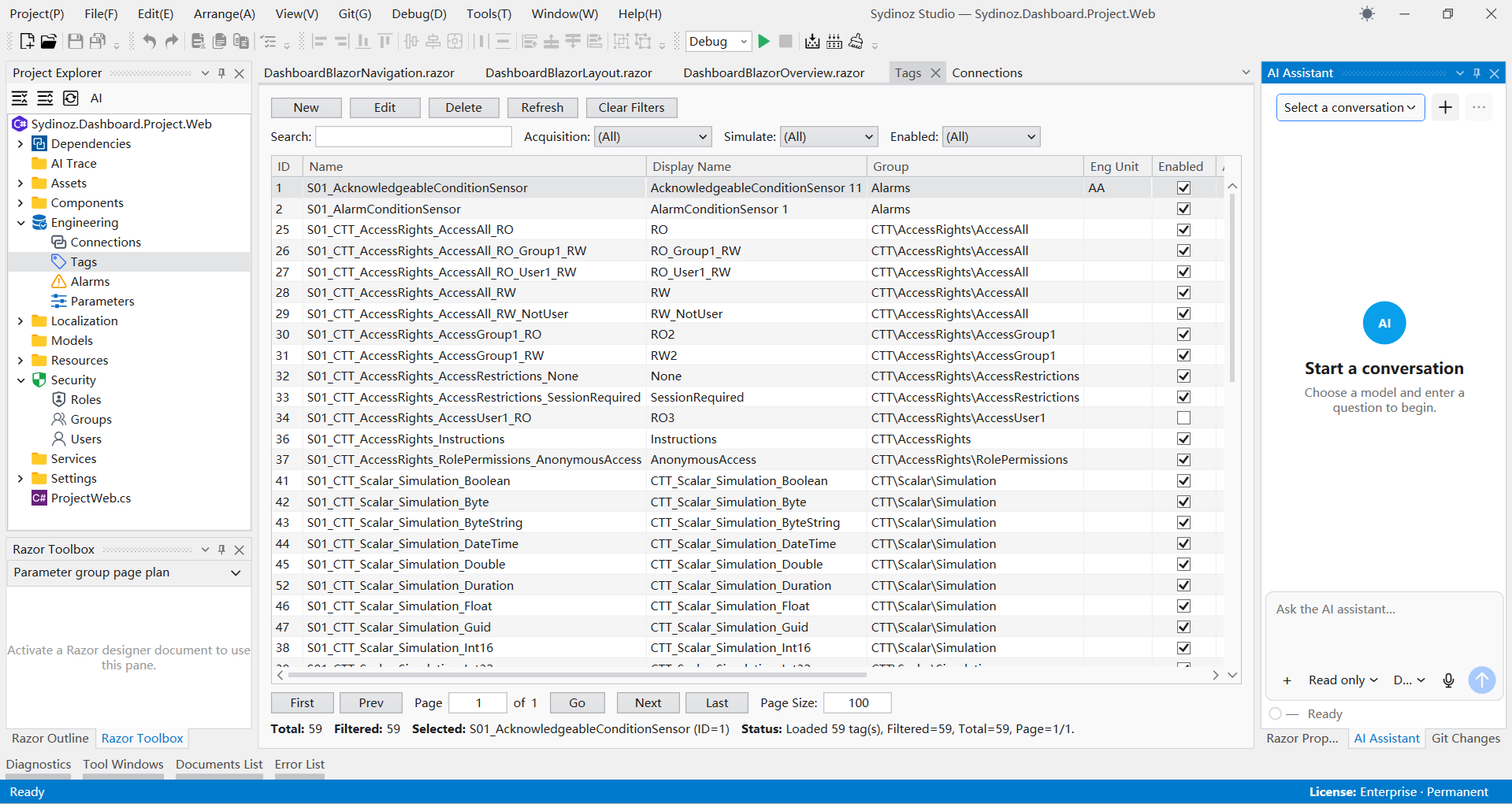This screenshot has width=1512, height=804.
Task: Start debugging with green Play icon
Action: tap(763, 41)
